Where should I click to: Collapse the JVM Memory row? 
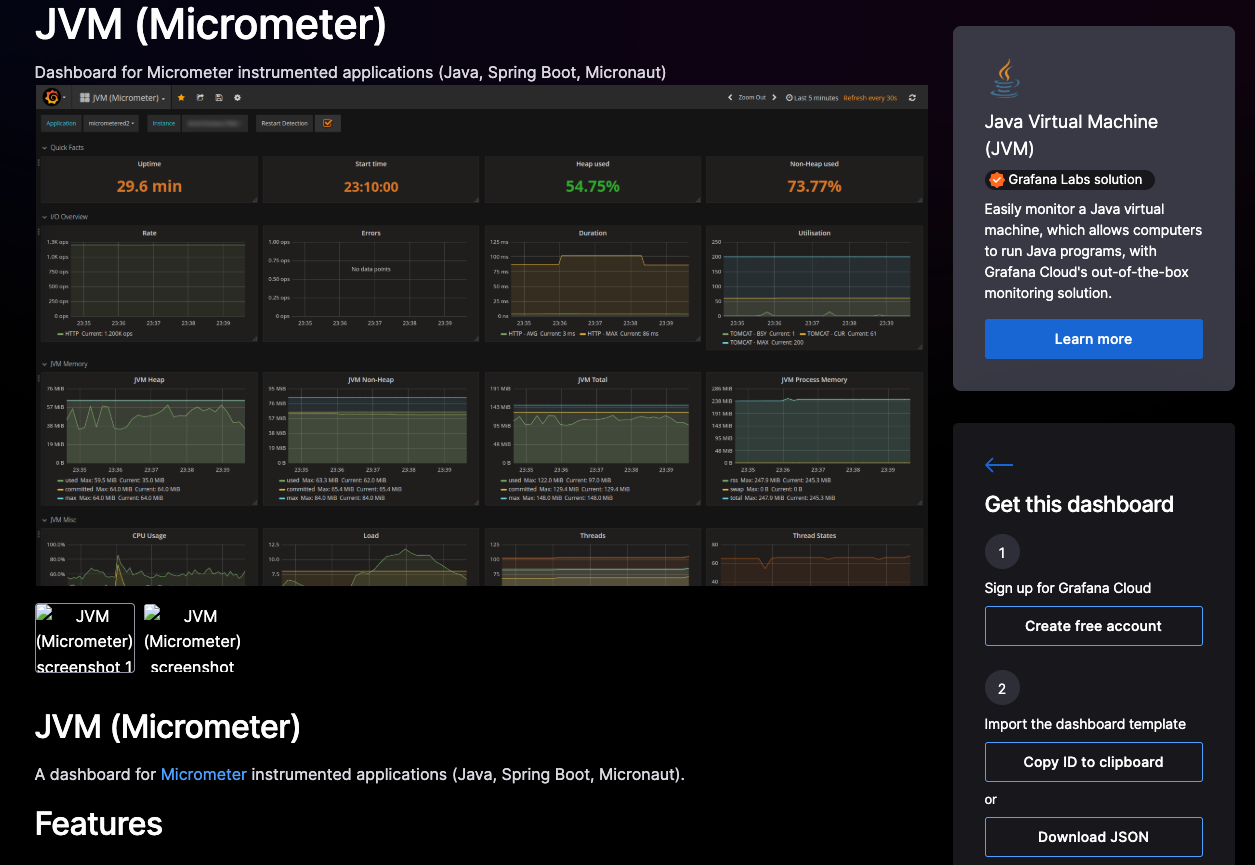click(x=64, y=364)
